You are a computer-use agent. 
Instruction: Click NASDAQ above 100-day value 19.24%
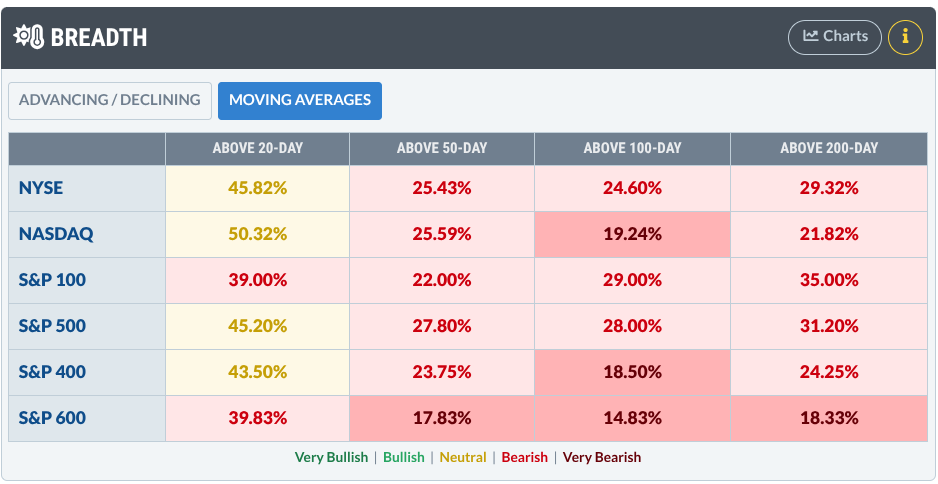click(632, 234)
